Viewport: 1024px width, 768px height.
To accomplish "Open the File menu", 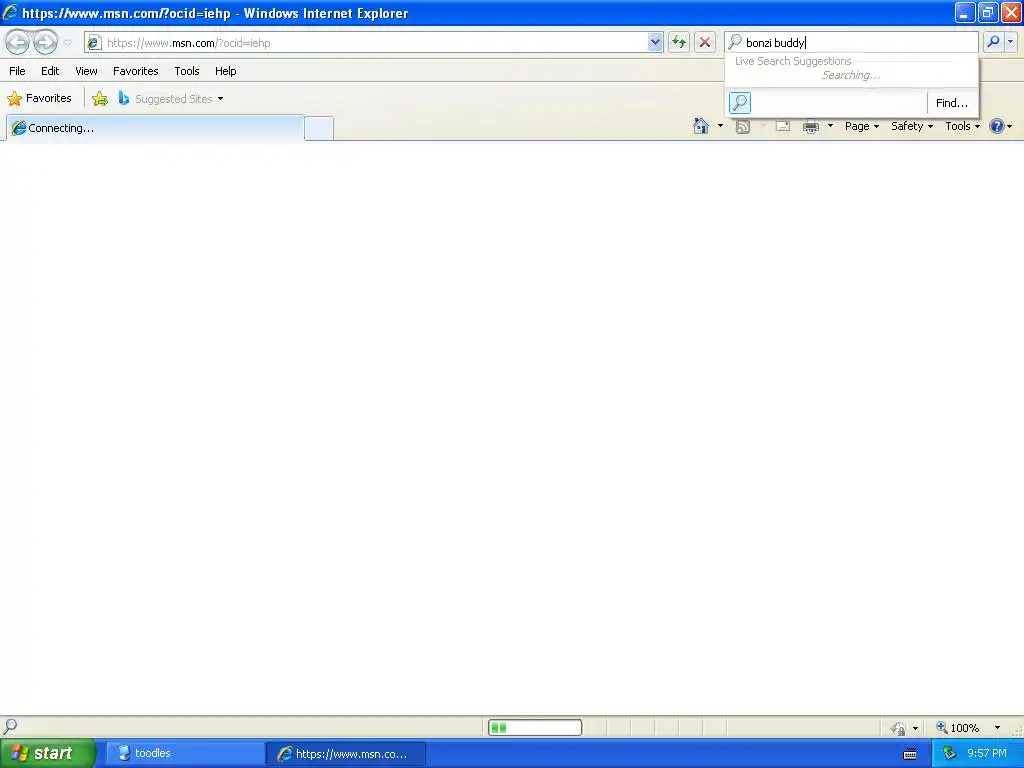I will pyautogui.click(x=18, y=71).
